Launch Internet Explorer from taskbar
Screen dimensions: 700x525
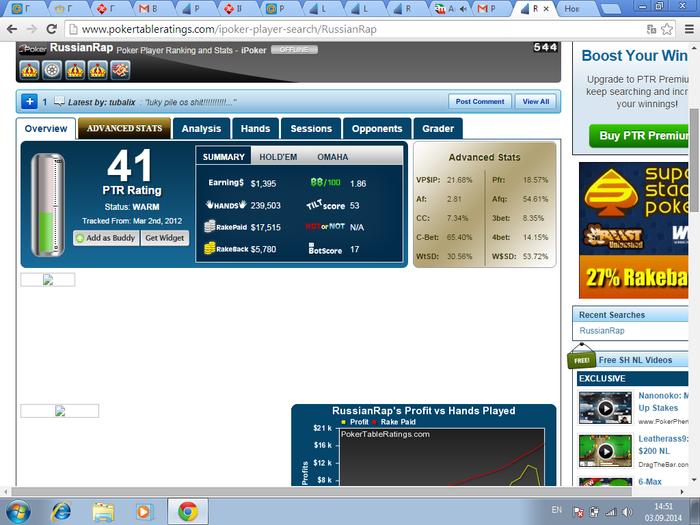click(x=61, y=512)
